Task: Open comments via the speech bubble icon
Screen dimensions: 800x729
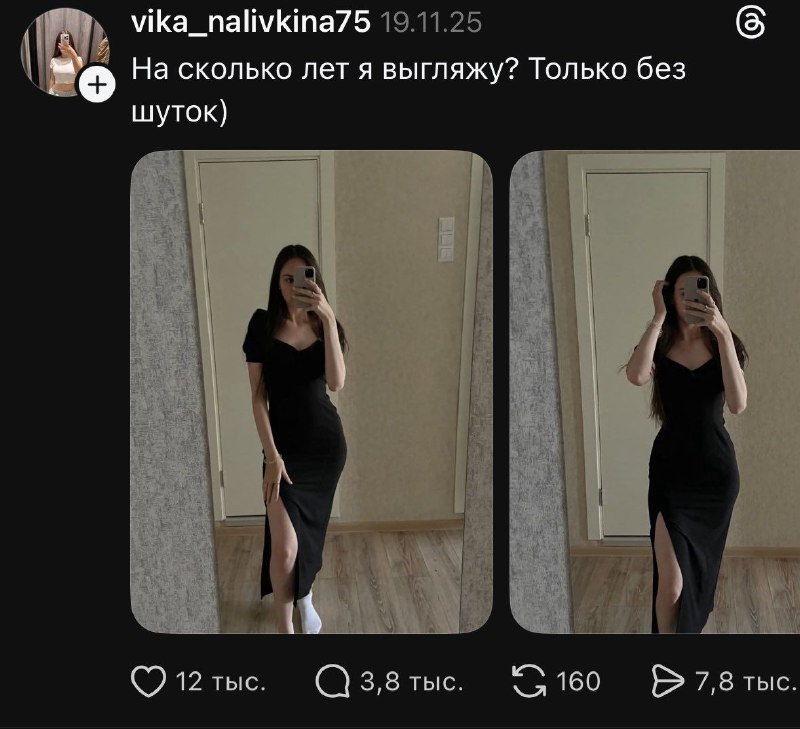Action: click(334, 682)
